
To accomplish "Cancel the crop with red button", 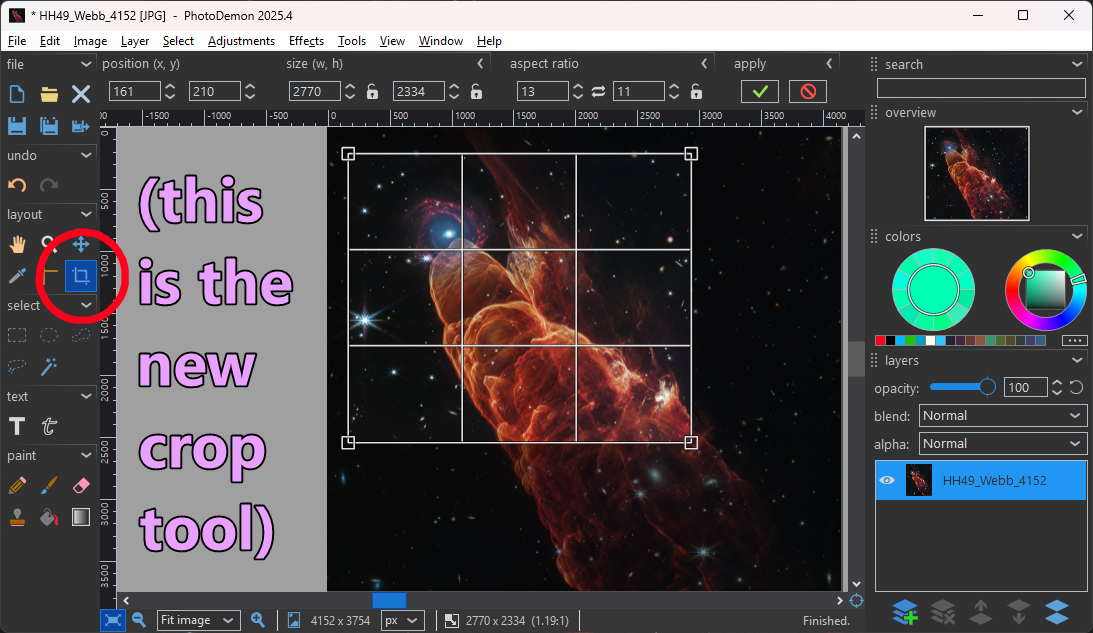I will tap(808, 91).
